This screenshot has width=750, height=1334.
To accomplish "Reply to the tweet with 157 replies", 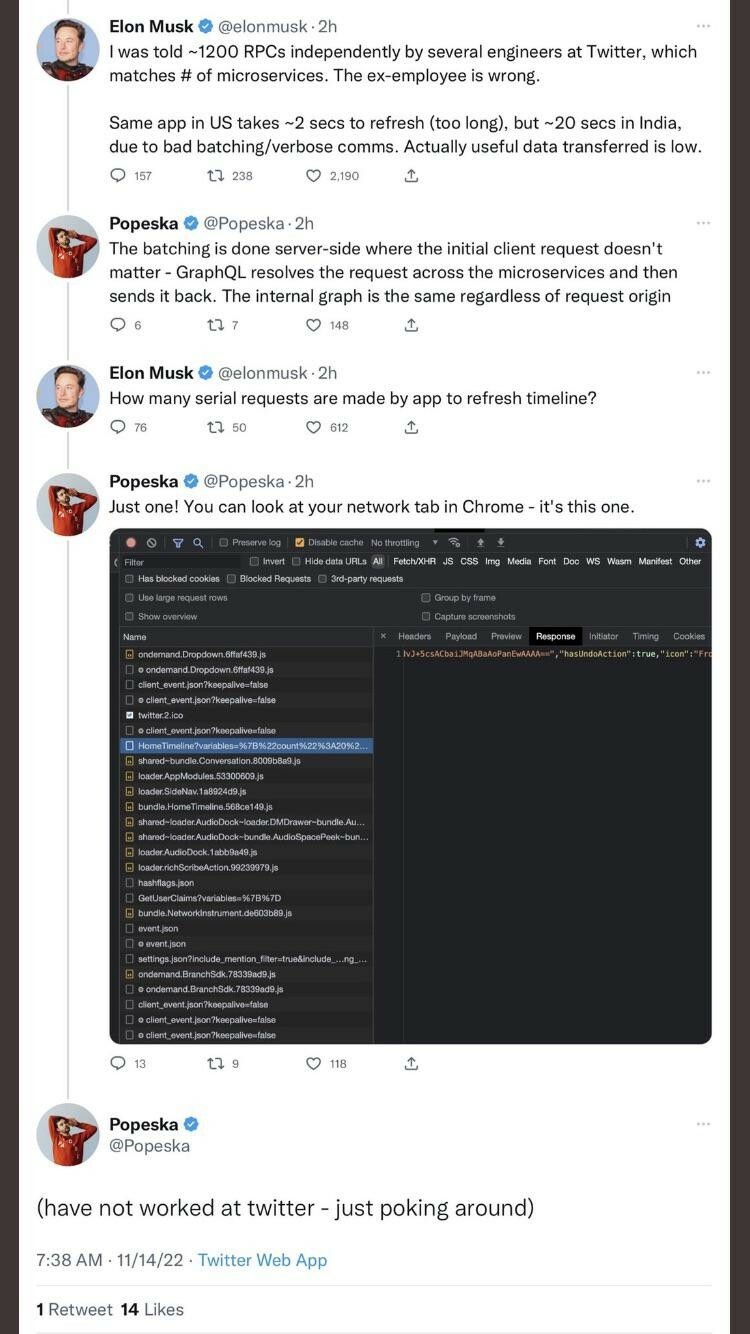I will [x=118, y=176].
